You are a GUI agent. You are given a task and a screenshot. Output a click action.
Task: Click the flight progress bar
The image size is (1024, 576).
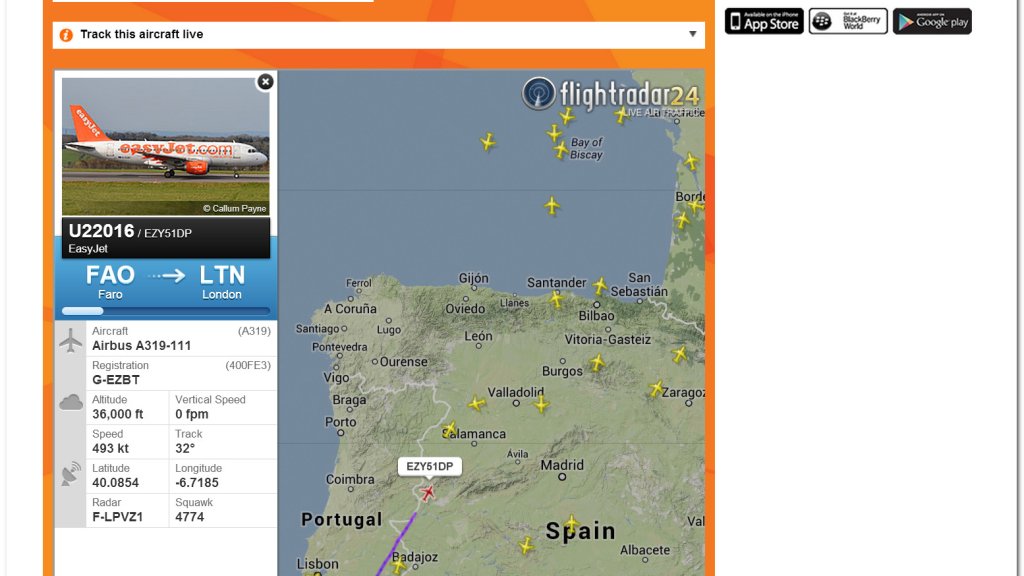(x=166, y=311)
